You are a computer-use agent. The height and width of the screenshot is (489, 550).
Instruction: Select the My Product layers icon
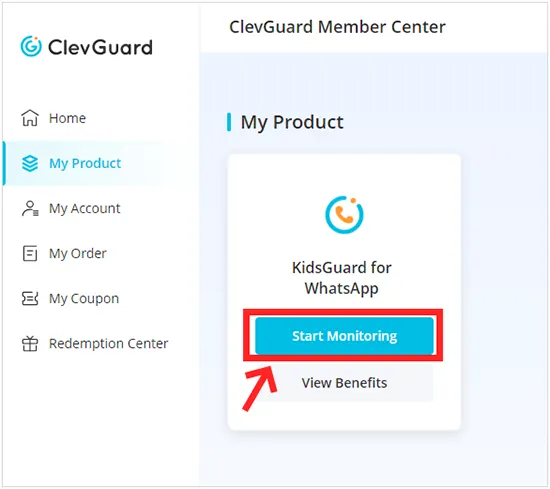pyautogui.click(x=30, y=163)
